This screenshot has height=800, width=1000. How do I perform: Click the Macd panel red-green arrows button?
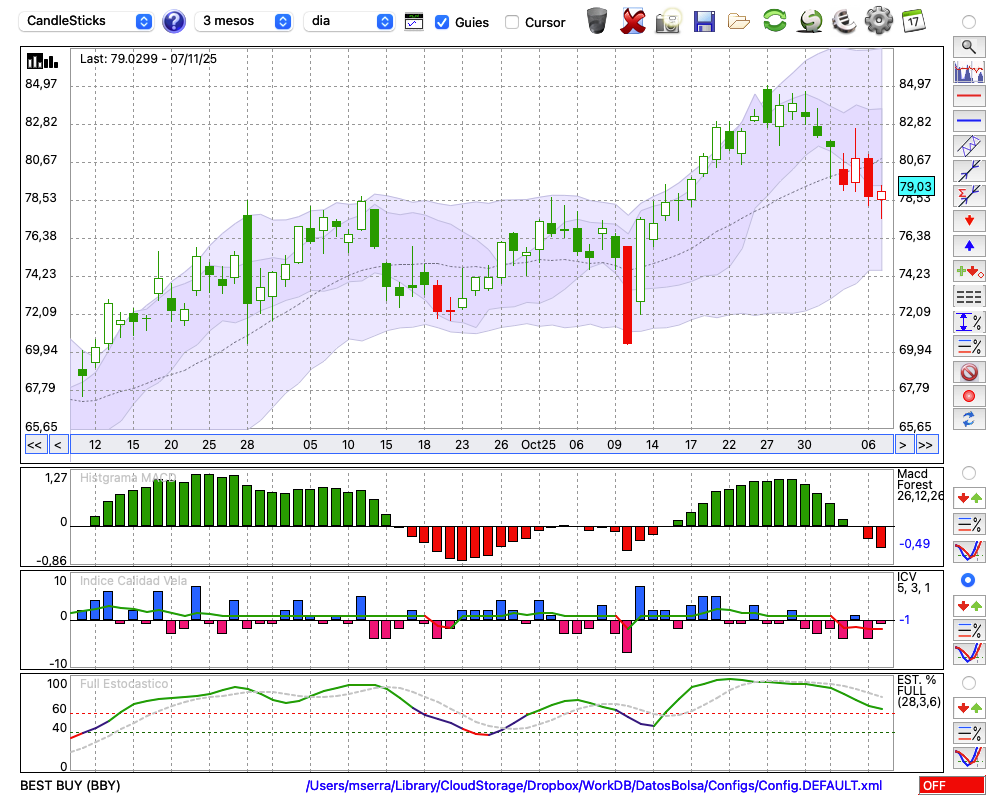[x=969, y=498]
